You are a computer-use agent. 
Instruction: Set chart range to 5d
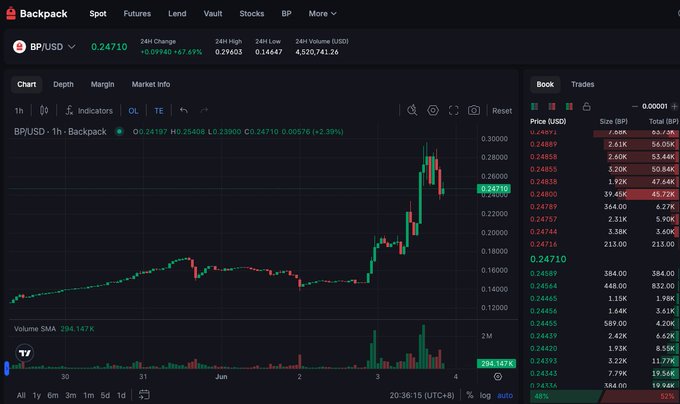click(105, 395)
